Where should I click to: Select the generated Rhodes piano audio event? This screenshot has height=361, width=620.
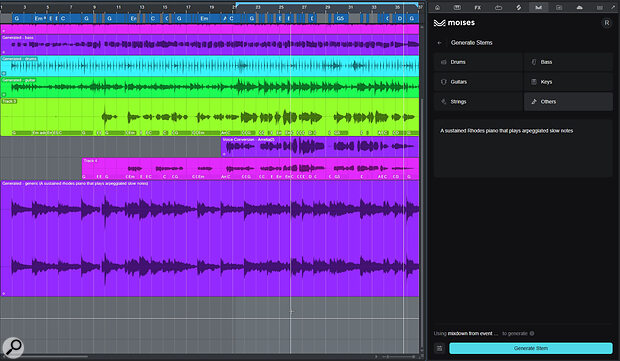pos(210,238)
